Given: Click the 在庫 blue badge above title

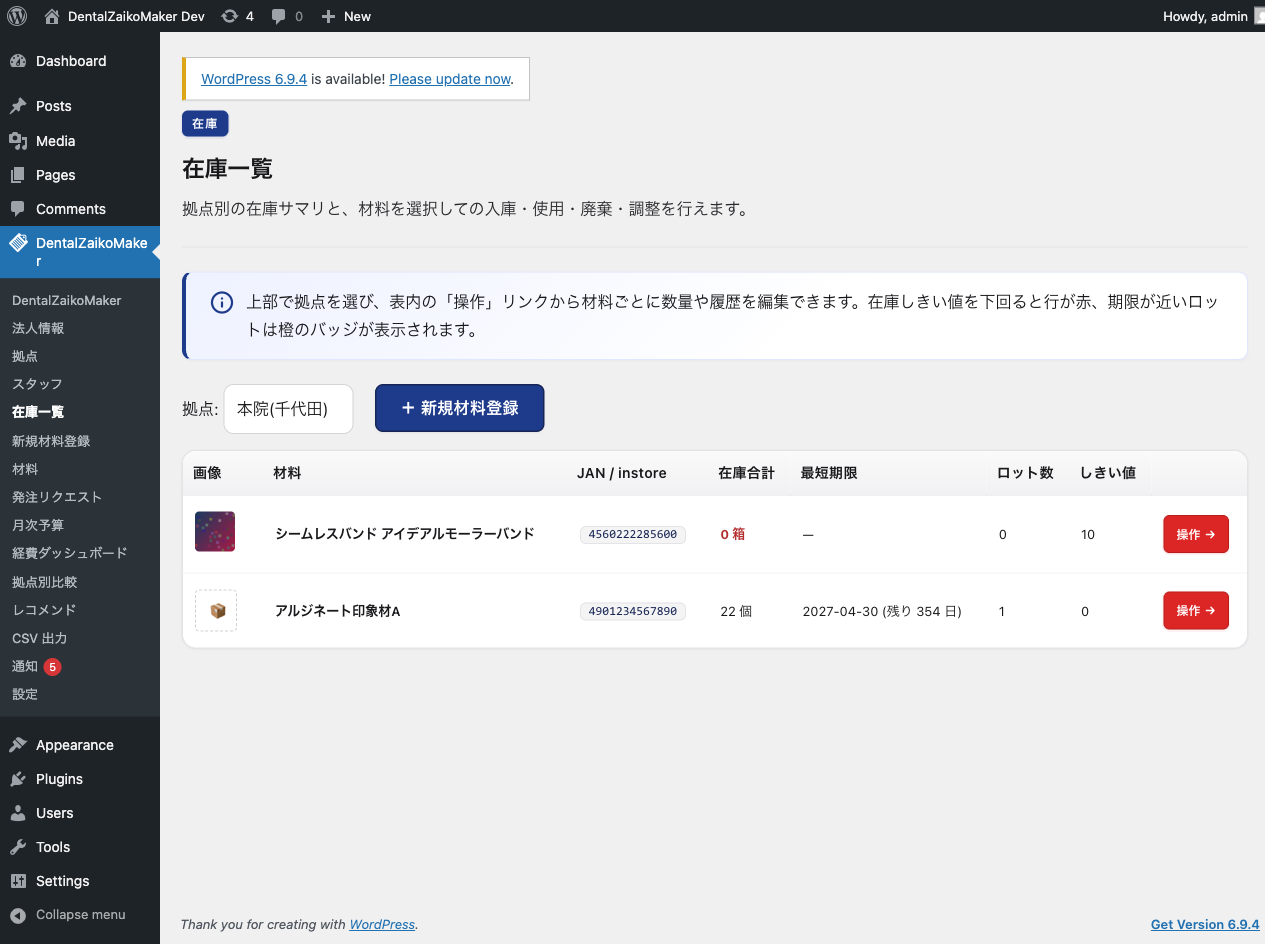Looking at the screenshot, I should click(x=205, y=124).
